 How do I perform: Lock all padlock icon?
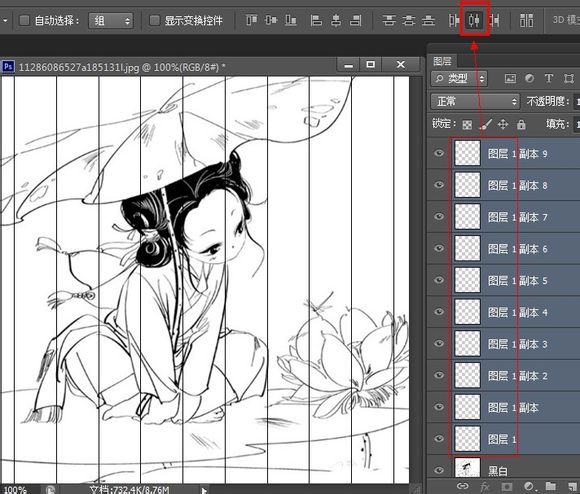click(x=521, y=124)
